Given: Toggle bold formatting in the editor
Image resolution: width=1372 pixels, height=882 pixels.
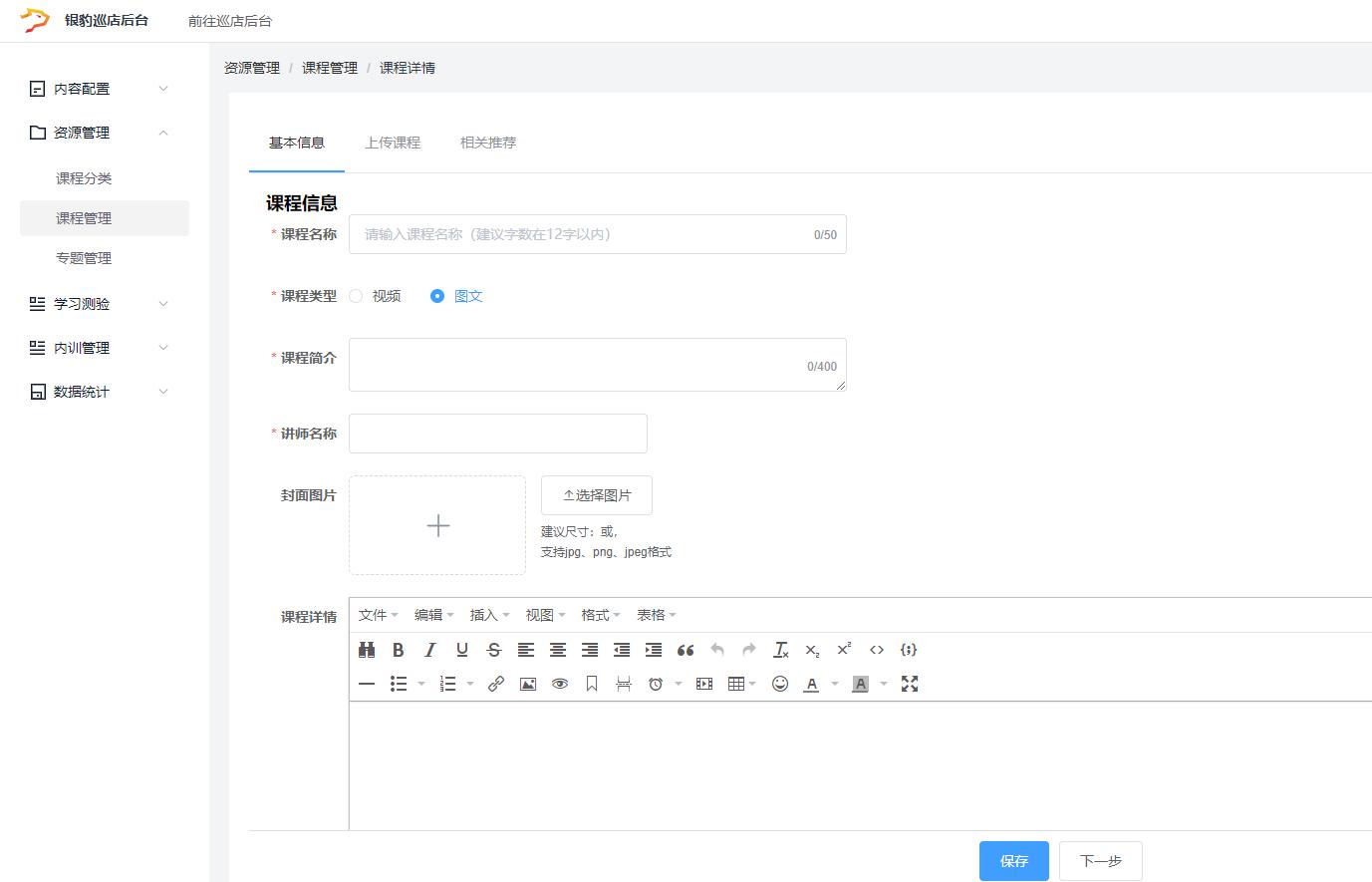Looking at the screenshot, I should click(398, 650).
